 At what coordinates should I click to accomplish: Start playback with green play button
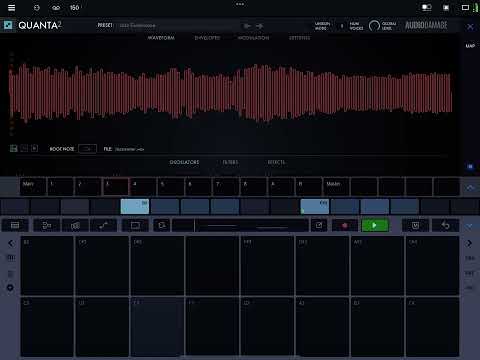pyautogui.click(x=375, y=226)
